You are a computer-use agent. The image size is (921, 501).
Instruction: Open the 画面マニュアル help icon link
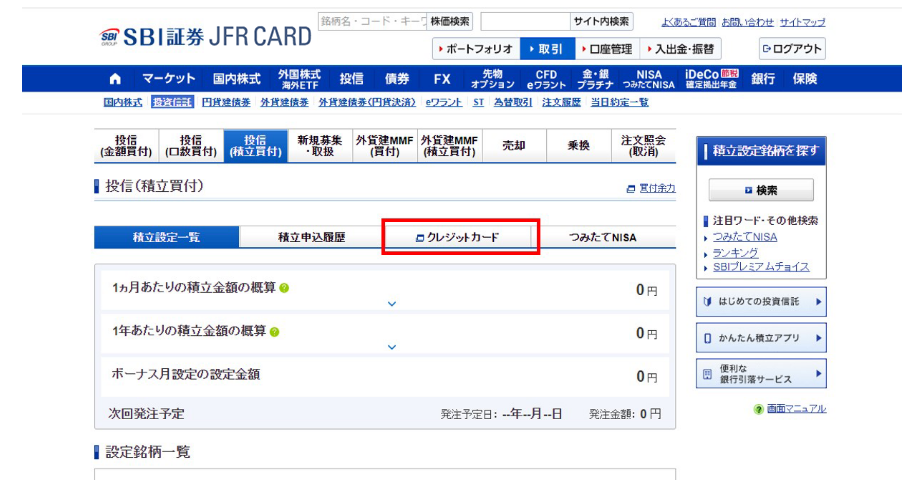[759, 409]
